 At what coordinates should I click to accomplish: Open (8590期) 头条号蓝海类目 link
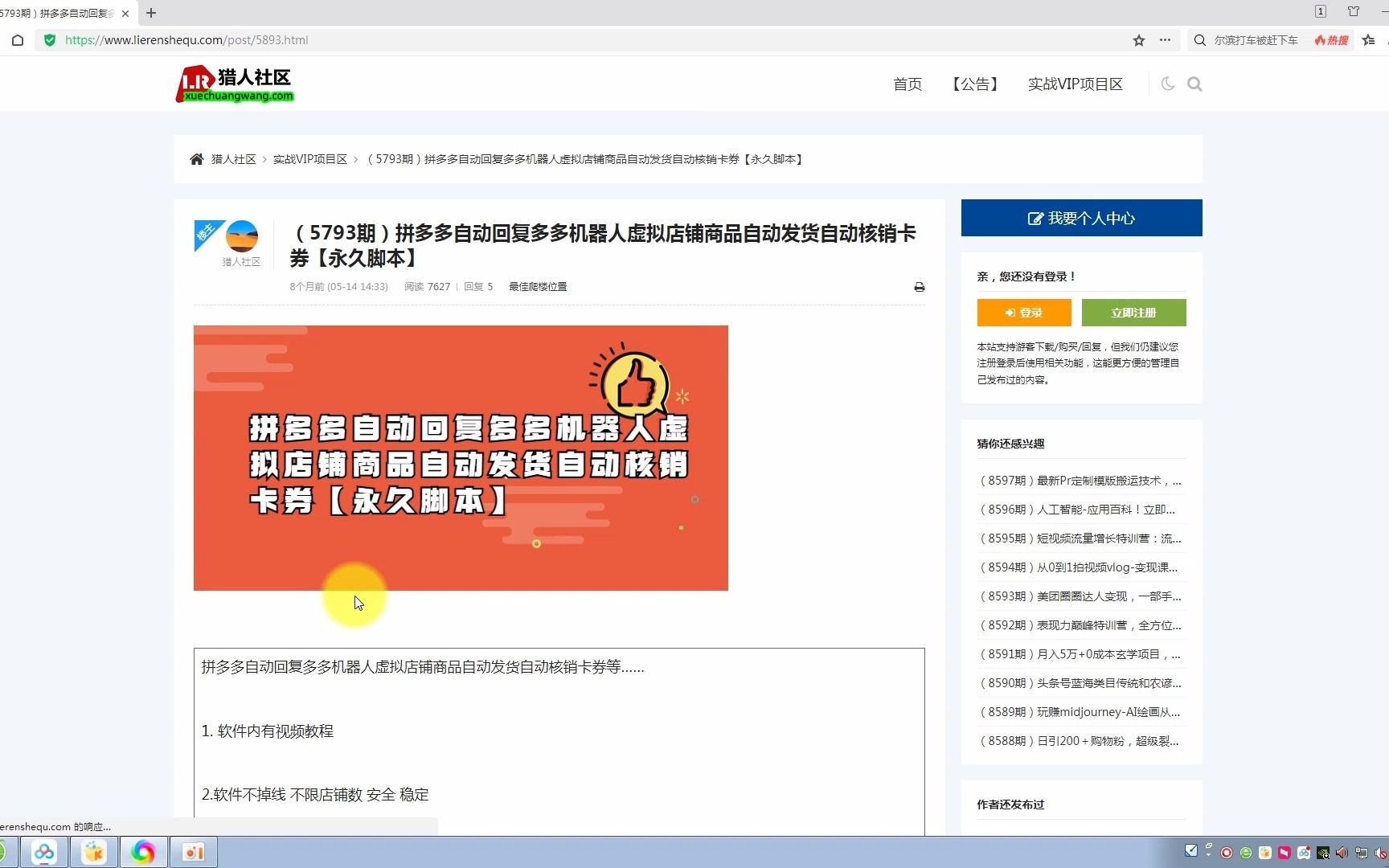point(1080,683)
